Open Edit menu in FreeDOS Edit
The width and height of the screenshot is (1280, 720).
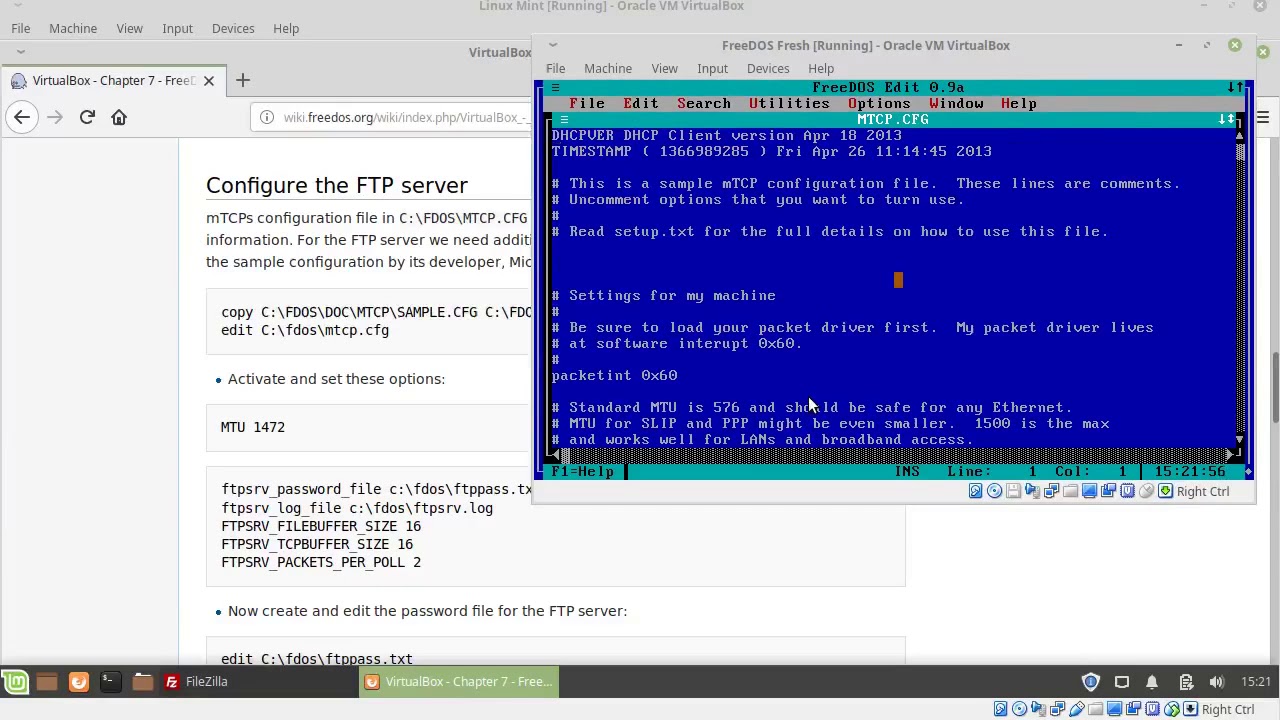tap(641, 103)
